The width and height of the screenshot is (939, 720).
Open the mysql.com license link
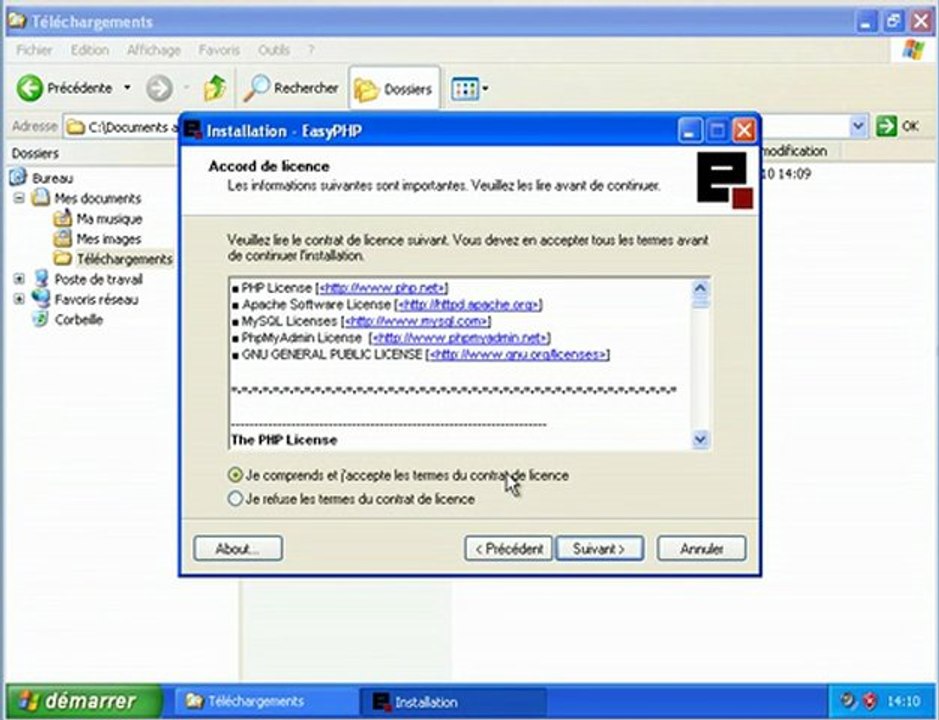(416, 322)
